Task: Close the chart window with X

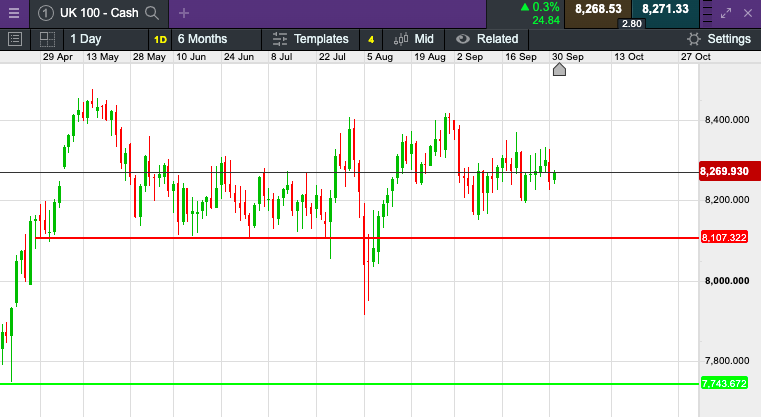Action: click(748, 13)
